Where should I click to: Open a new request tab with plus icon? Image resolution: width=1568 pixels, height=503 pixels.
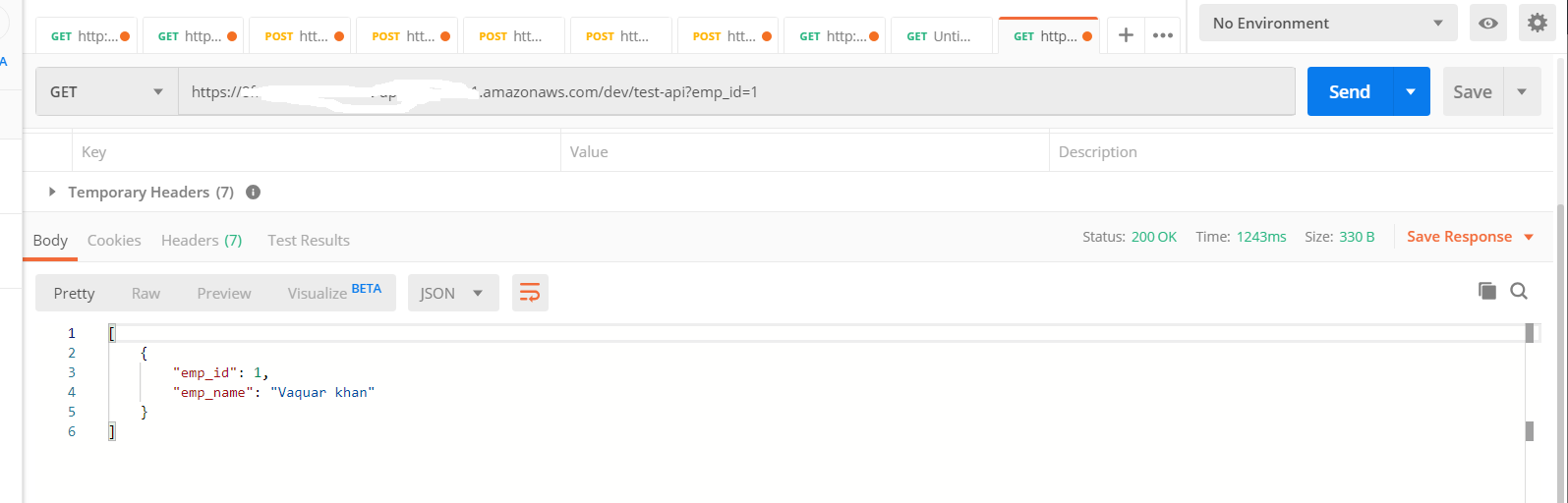pos(1126,35)
